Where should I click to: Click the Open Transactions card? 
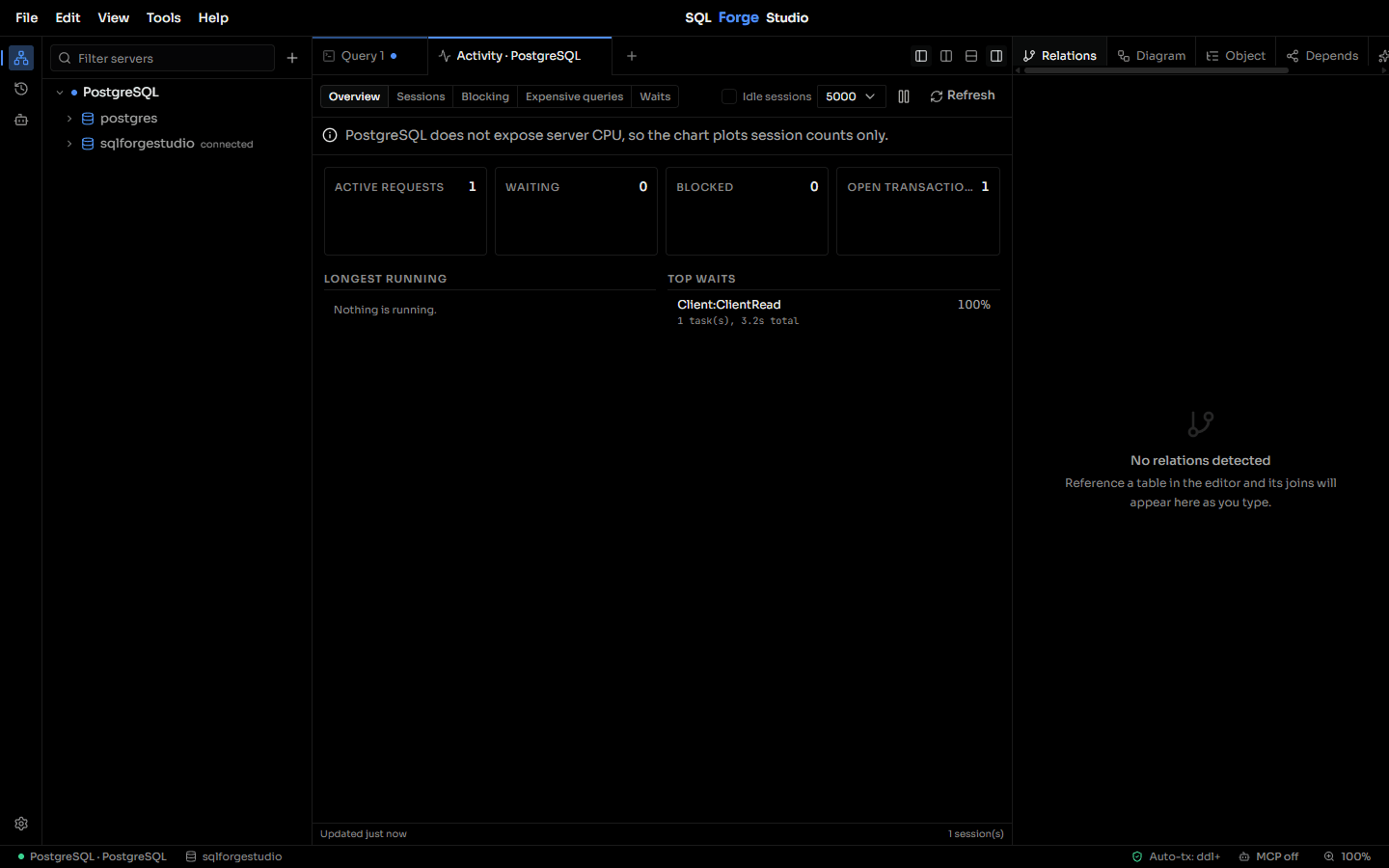(918, 211)
